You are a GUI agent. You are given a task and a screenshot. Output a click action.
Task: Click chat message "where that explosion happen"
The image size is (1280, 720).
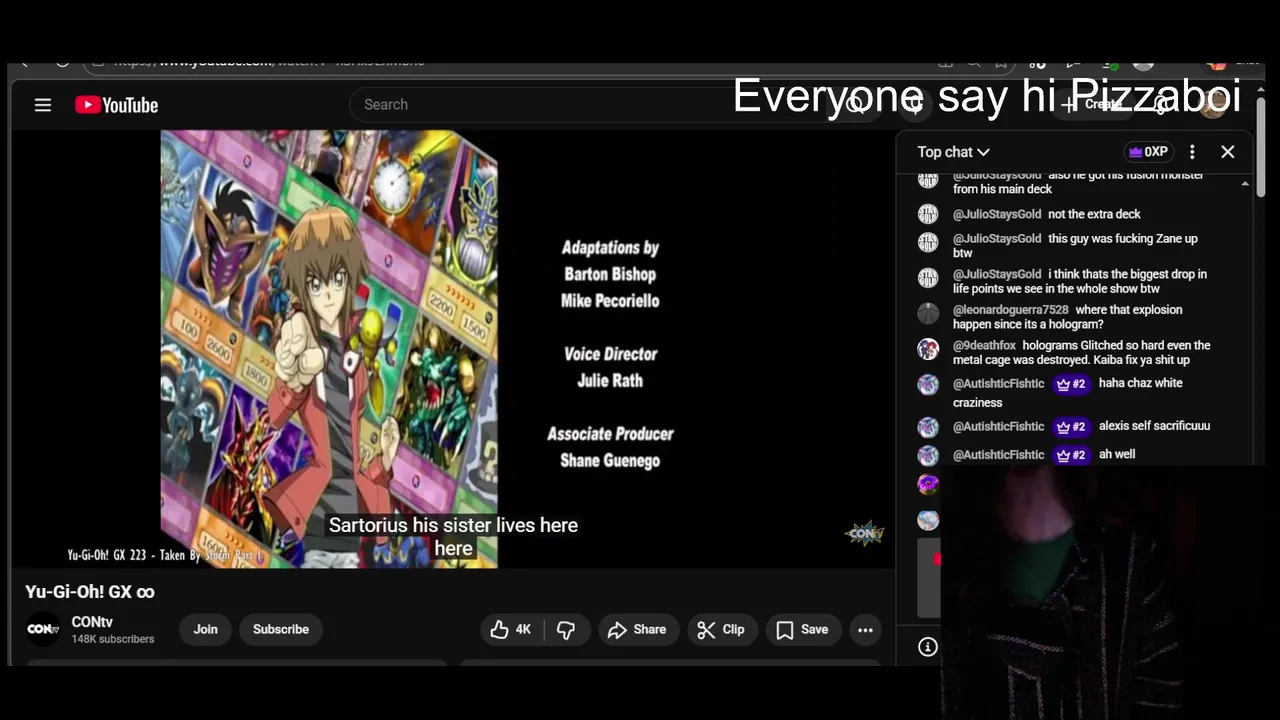1067,317
